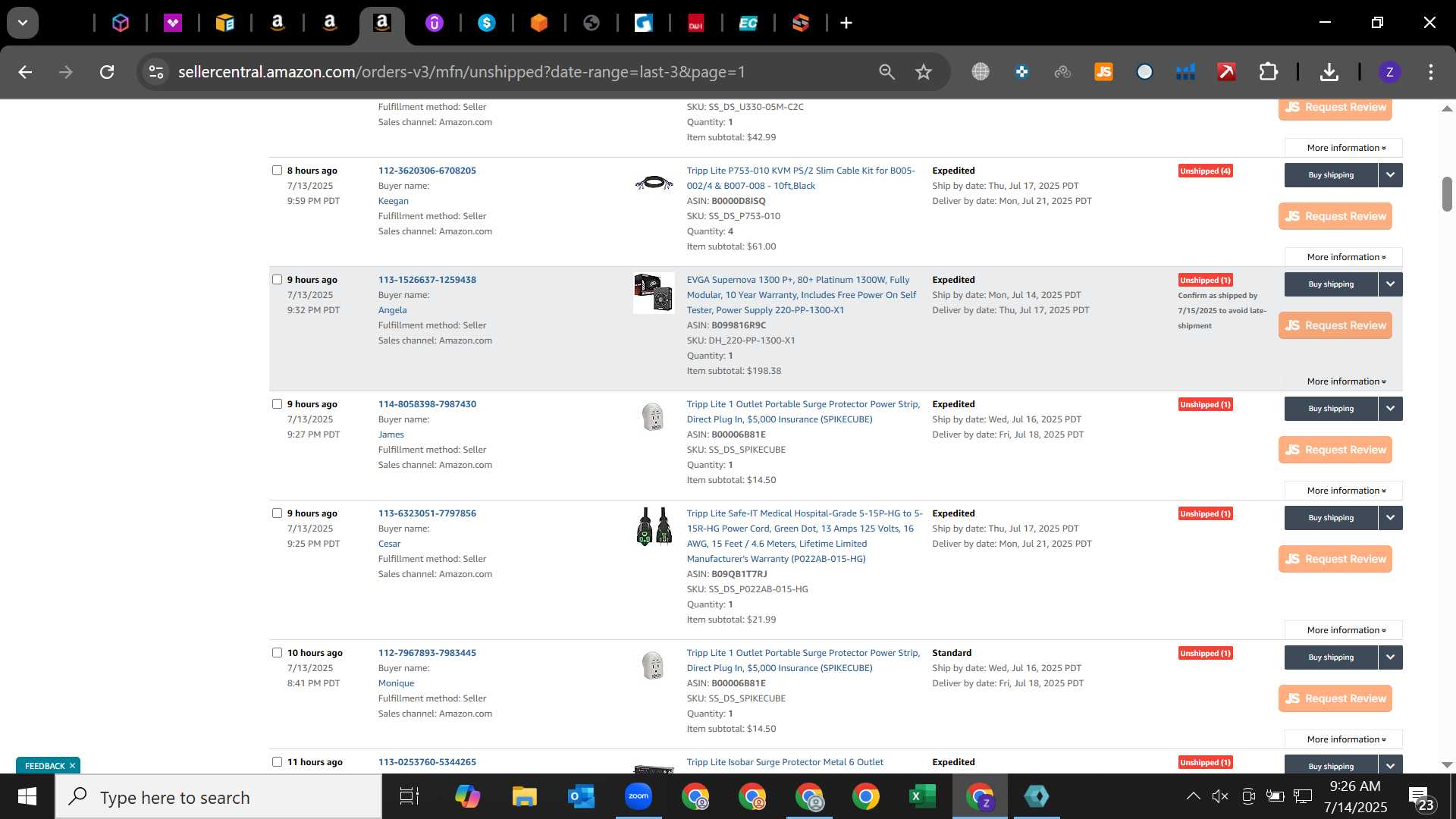This screenshot has width=1456, height=819.
Task: Click Buy shipping for Cesar's order
Action: 1331,518
